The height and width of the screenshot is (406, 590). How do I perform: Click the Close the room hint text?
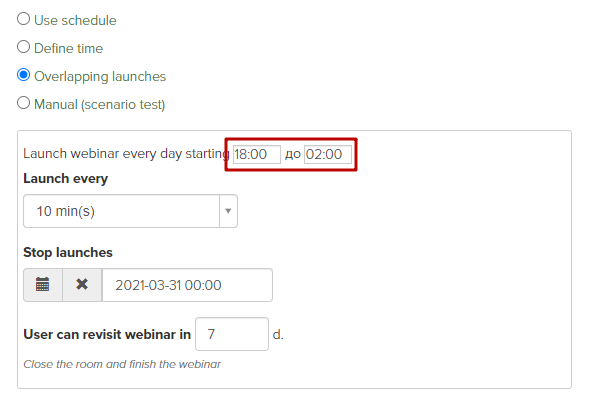tap(122, 364)
